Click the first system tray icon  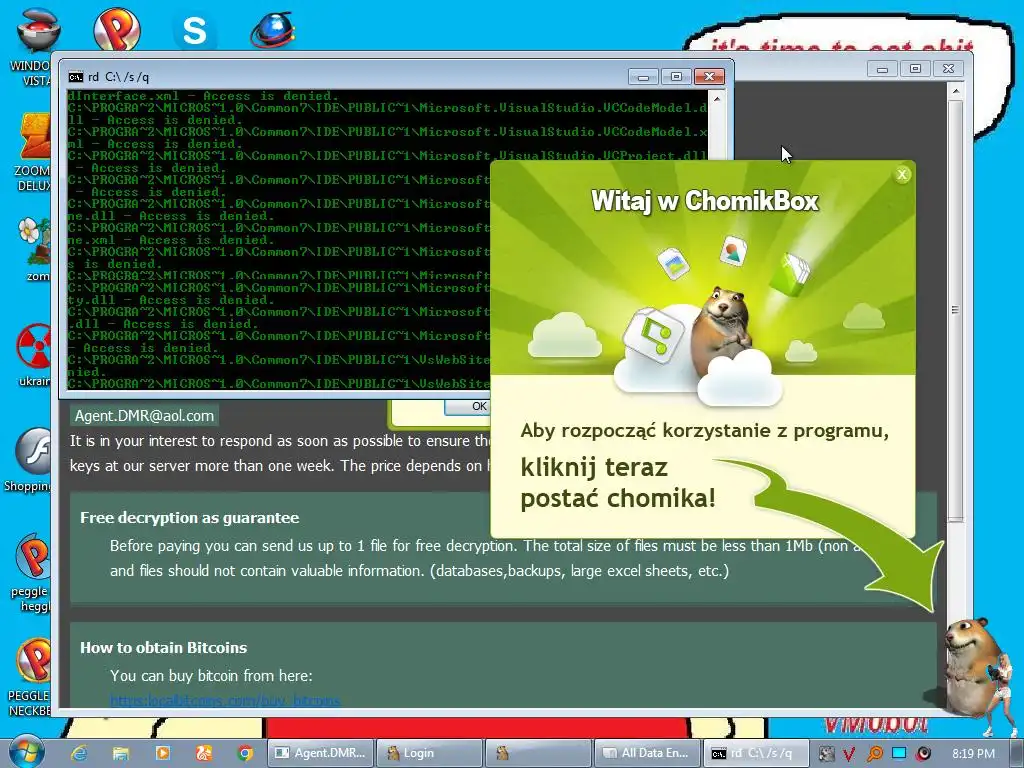tap(826, 754)
